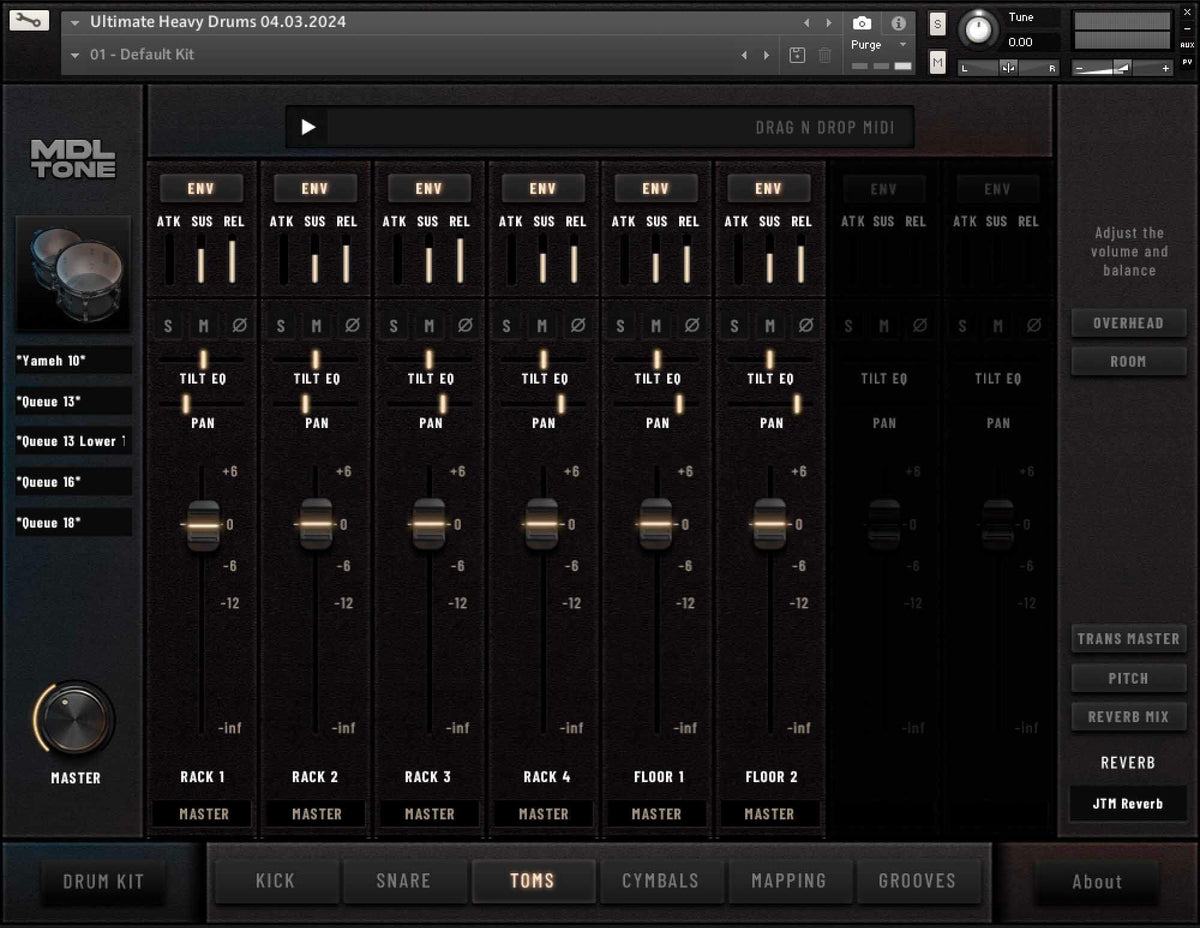Screen dimensions: 1200x928
Task: Click the Tune knob
Action: (978, 30)
